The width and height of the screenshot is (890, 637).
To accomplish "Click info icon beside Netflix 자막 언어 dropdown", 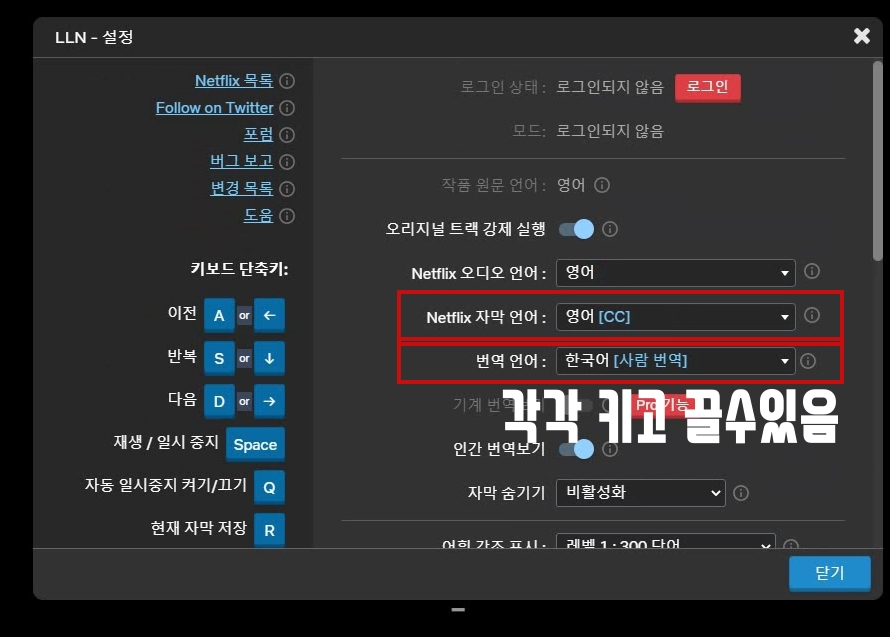I will [812, 315].
